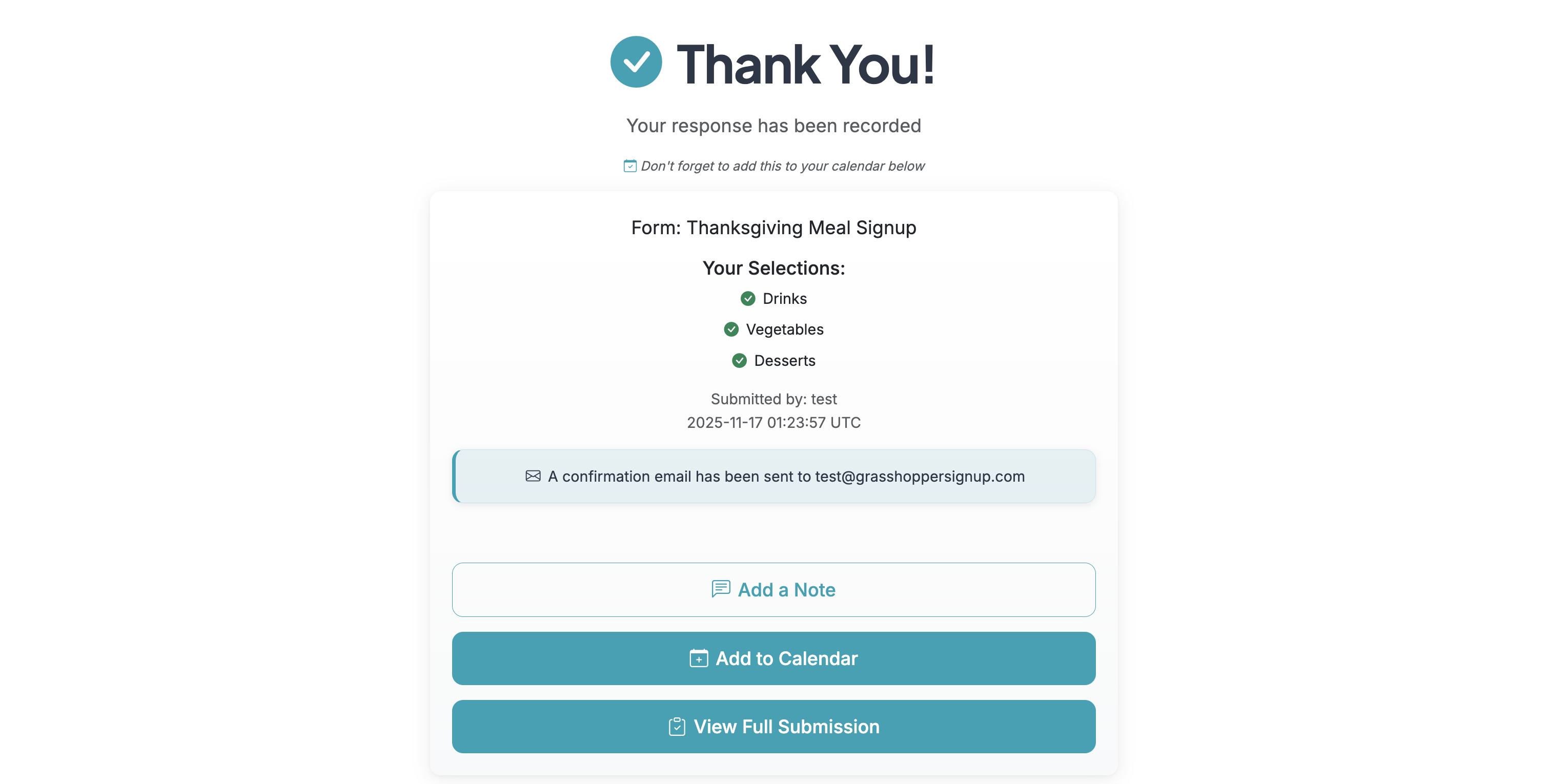Click the green checkmark beside Vegetables
Screen dimensions: 1548x784
point(731,329)
